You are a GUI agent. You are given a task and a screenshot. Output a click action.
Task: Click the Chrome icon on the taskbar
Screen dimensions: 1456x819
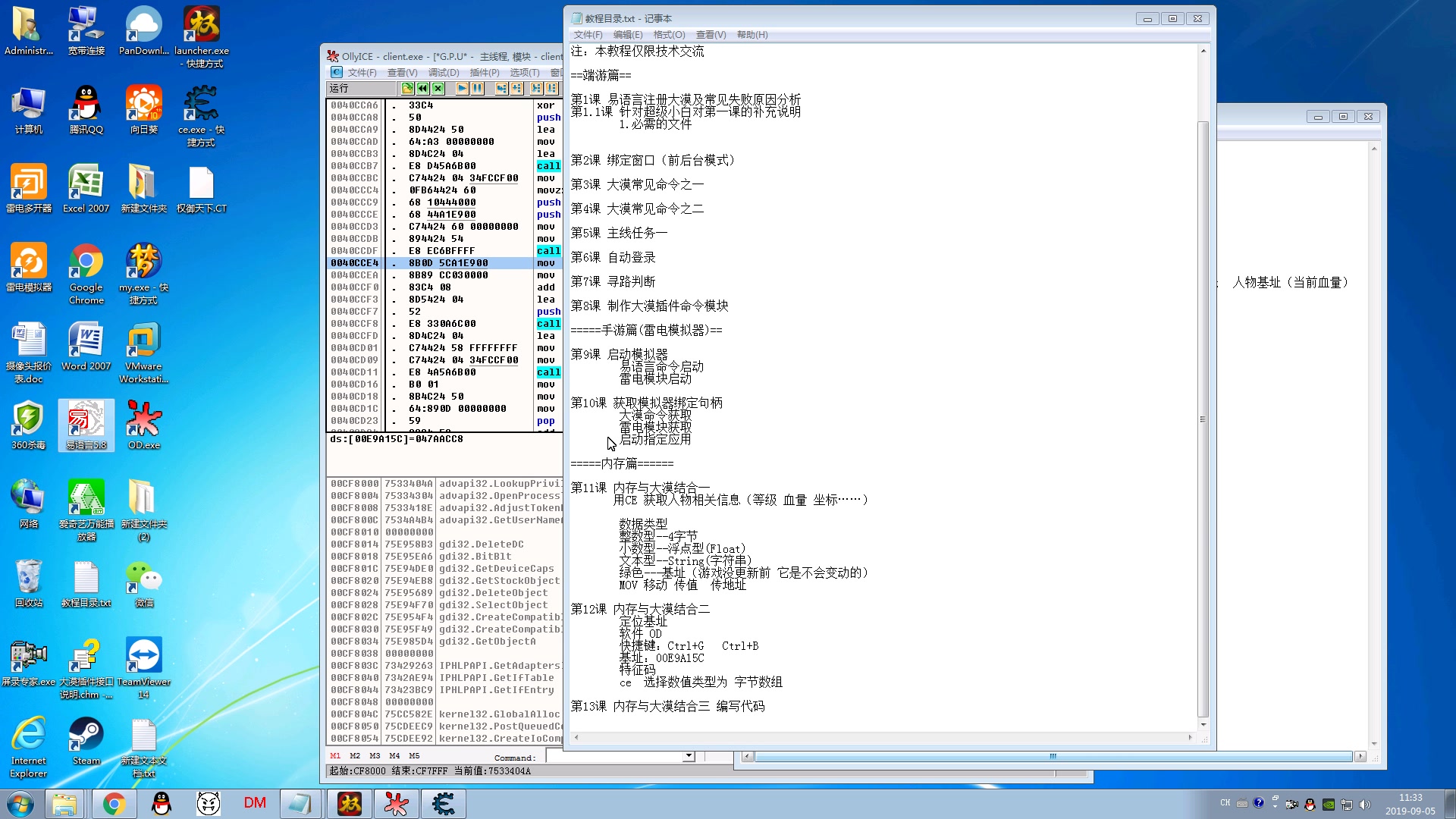point(114,804)
